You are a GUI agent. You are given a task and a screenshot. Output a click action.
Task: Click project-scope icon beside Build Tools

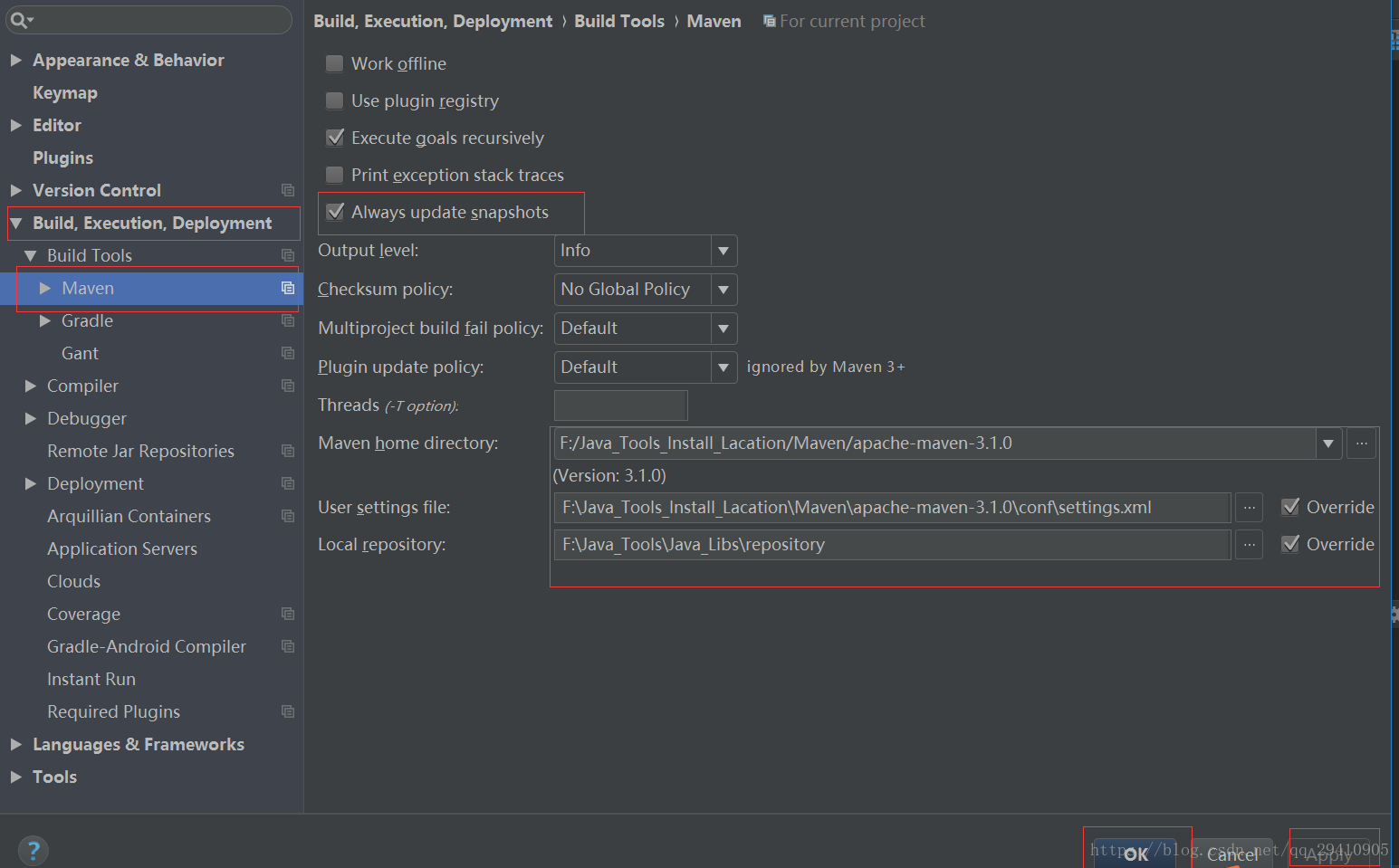coord(288,255)
